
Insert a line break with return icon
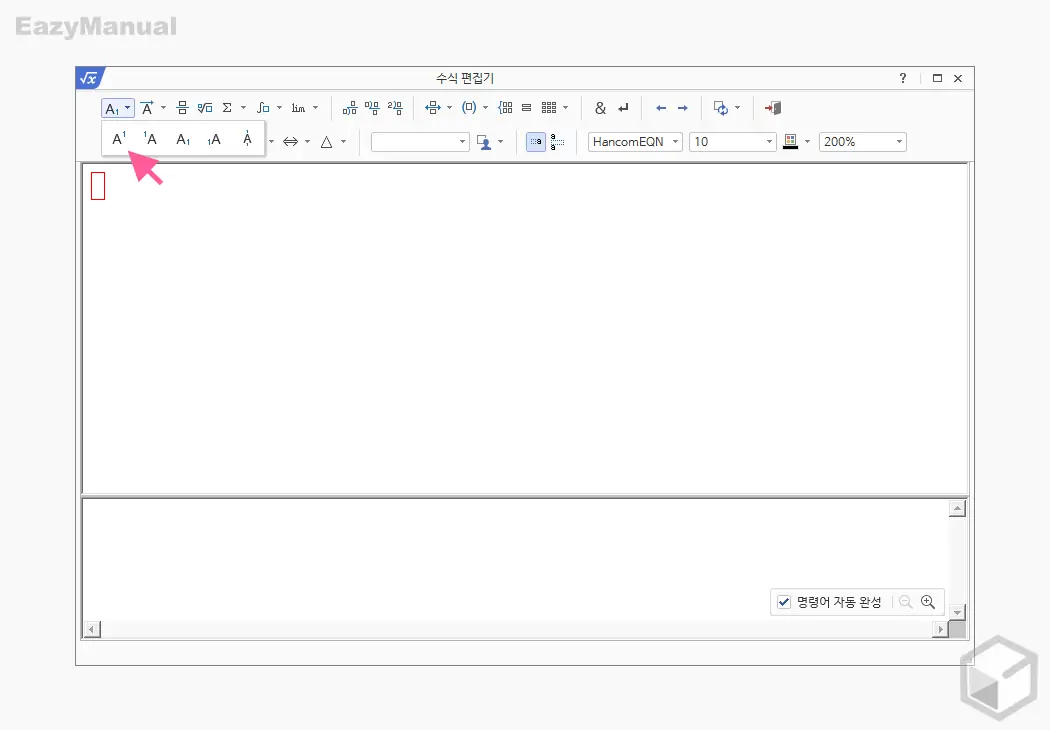coord(623,108)
